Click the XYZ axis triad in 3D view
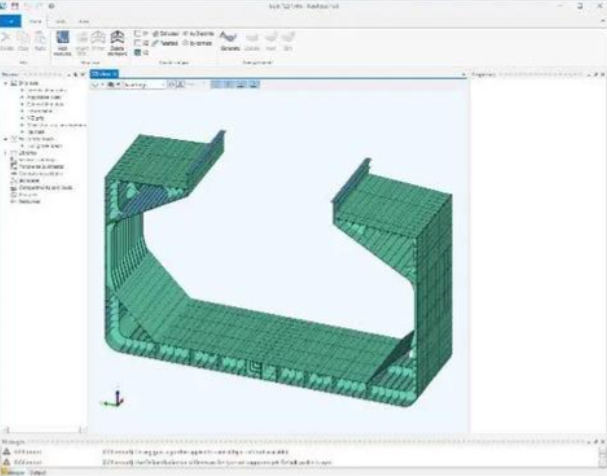 [112, 399]
